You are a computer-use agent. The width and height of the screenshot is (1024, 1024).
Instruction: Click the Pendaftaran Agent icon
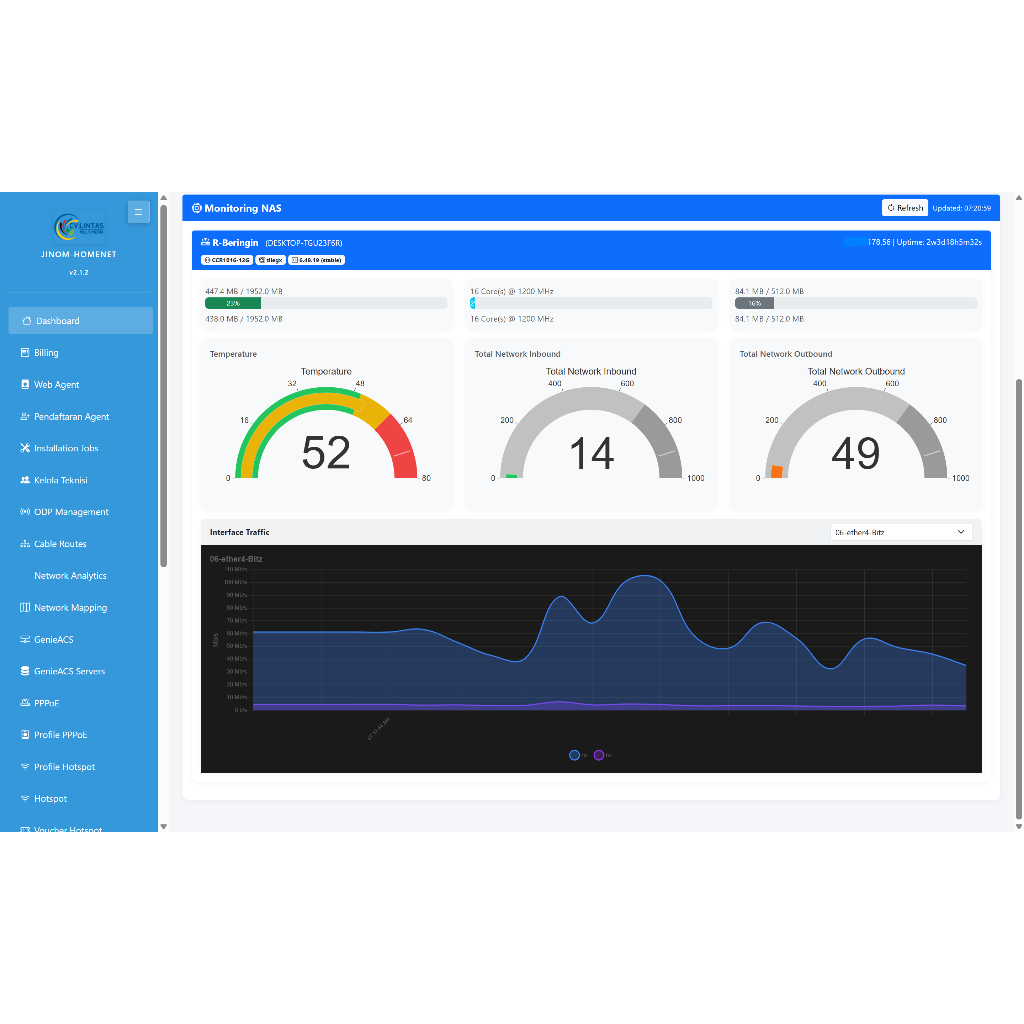tap(25, 417)
